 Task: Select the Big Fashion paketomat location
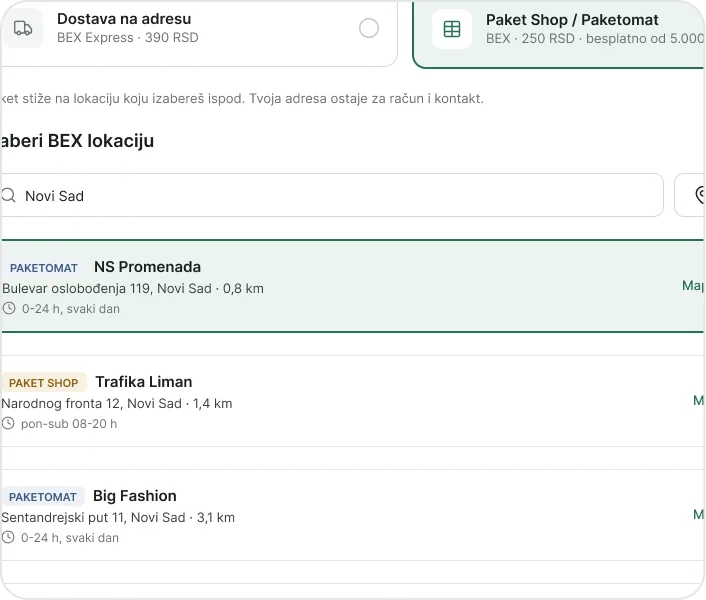click(x=352, y=515)
